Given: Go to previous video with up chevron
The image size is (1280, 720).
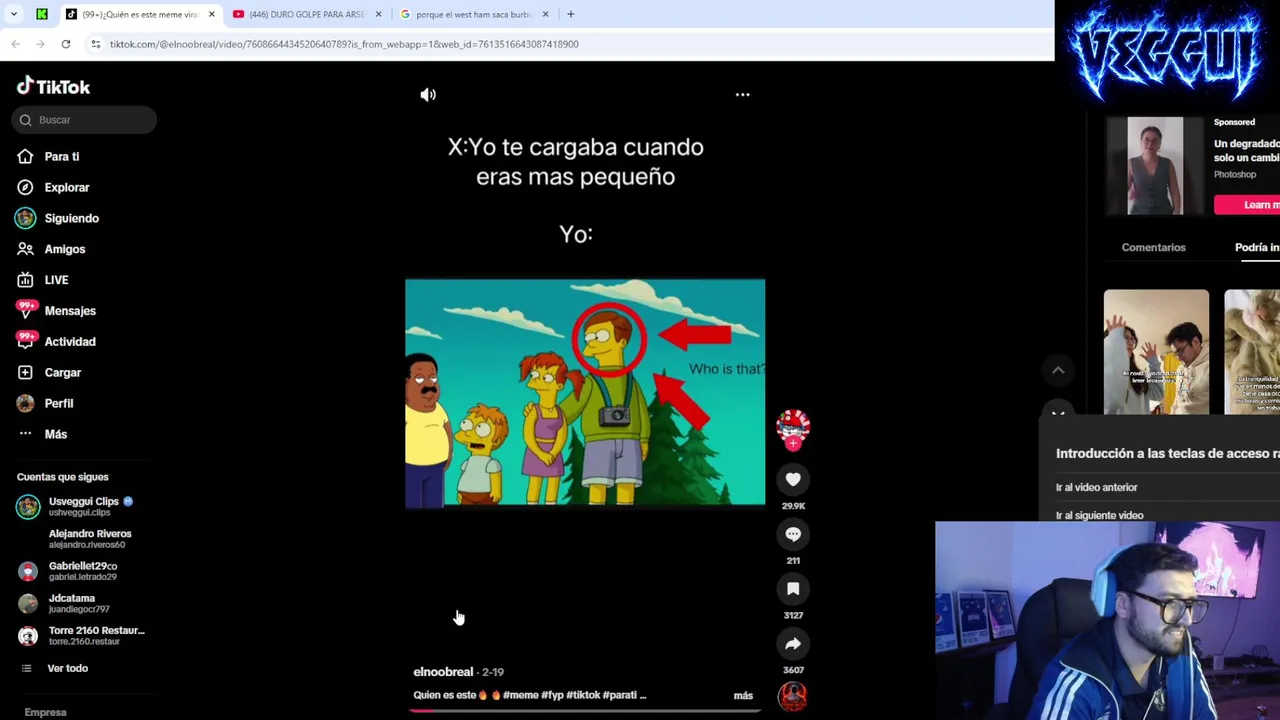Looking at the screenshot, I should 1058,371.
